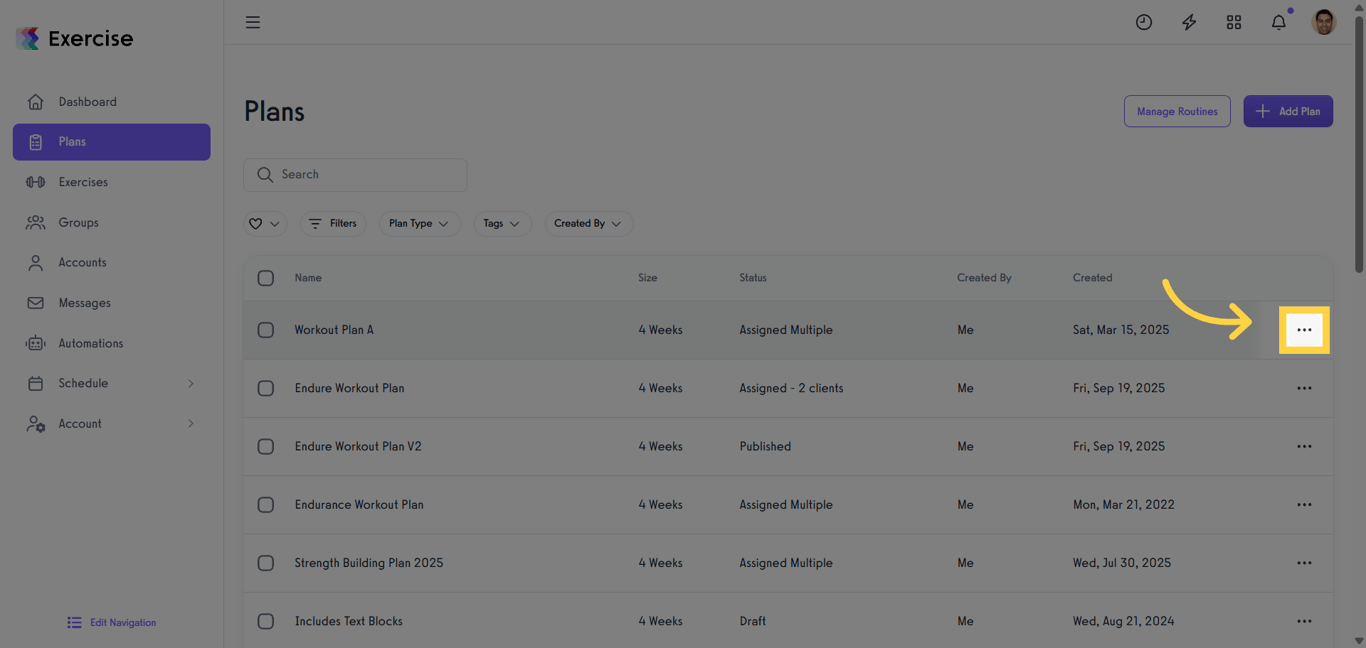This screenshot has height=648, width=1366.
Task: Open Endurance Workout Plan name
Action: point(359,505)
